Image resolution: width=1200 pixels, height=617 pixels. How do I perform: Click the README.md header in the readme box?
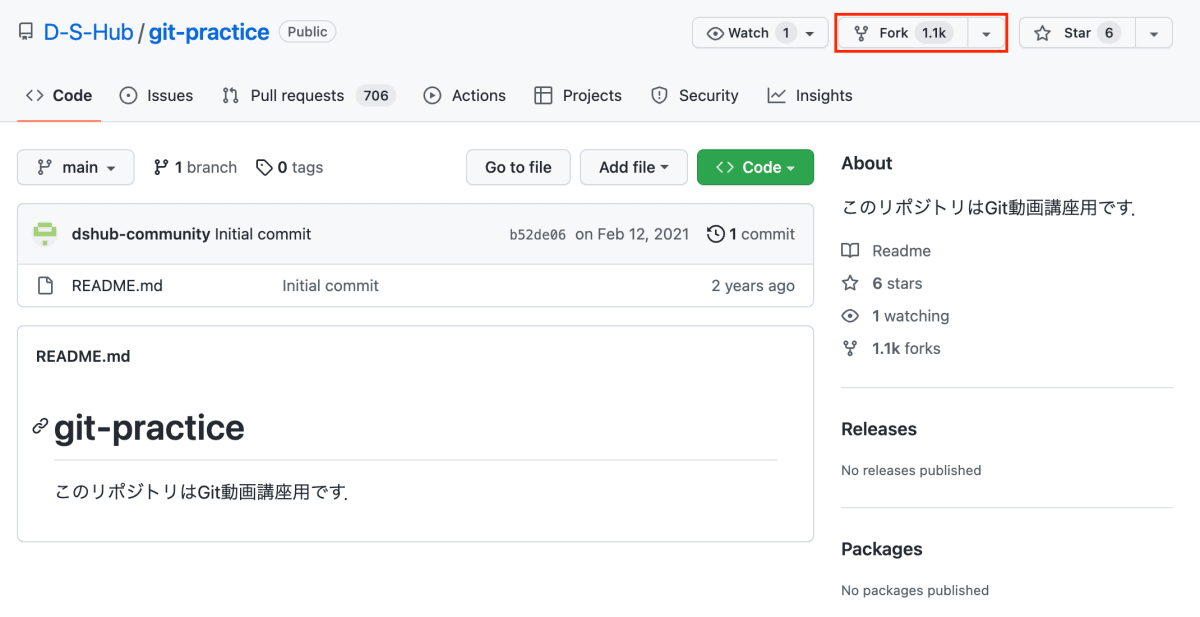pos(83,356)
